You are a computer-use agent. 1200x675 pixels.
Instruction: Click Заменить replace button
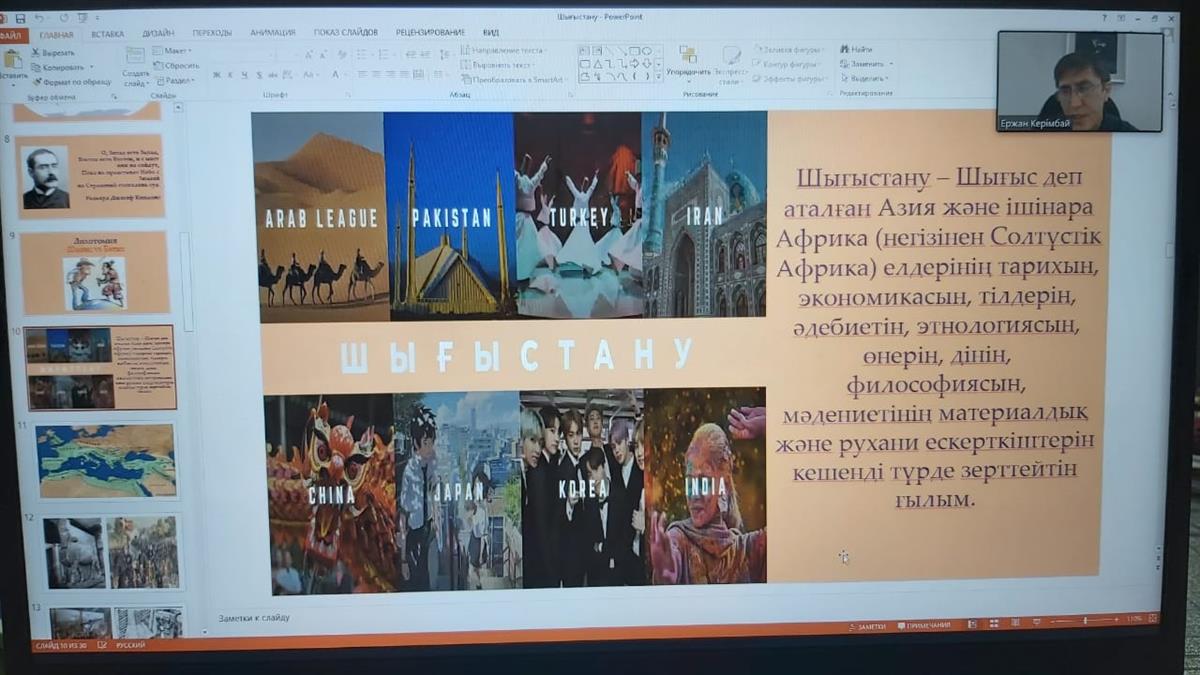point(867,63)
